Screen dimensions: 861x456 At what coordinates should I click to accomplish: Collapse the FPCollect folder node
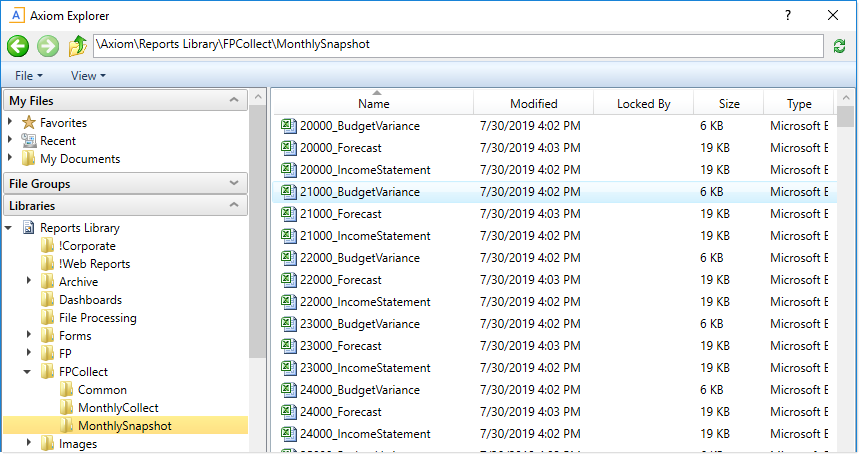29,372
